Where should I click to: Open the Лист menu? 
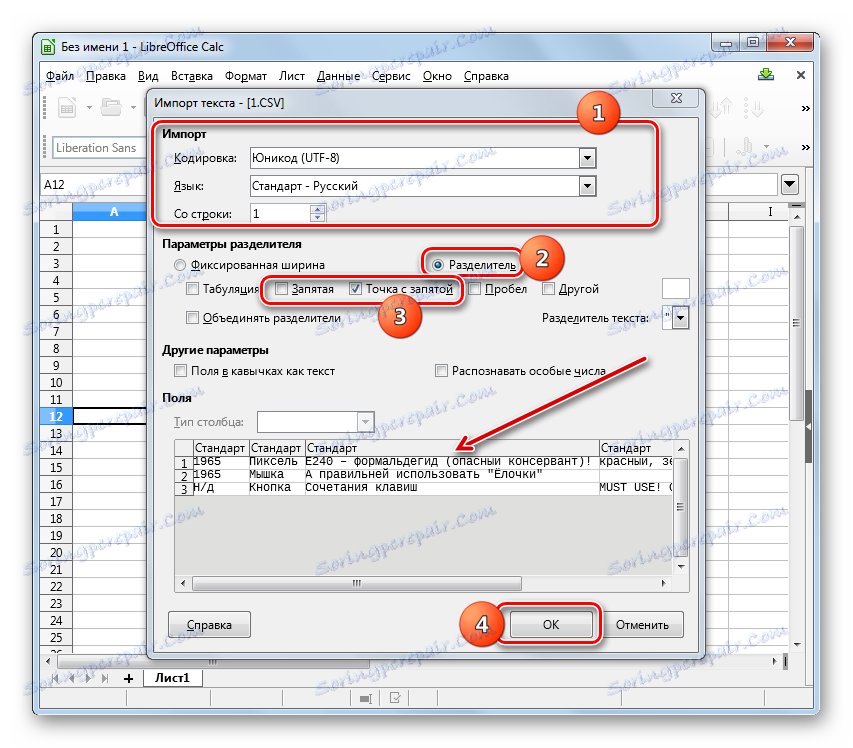tap(292, 76)
